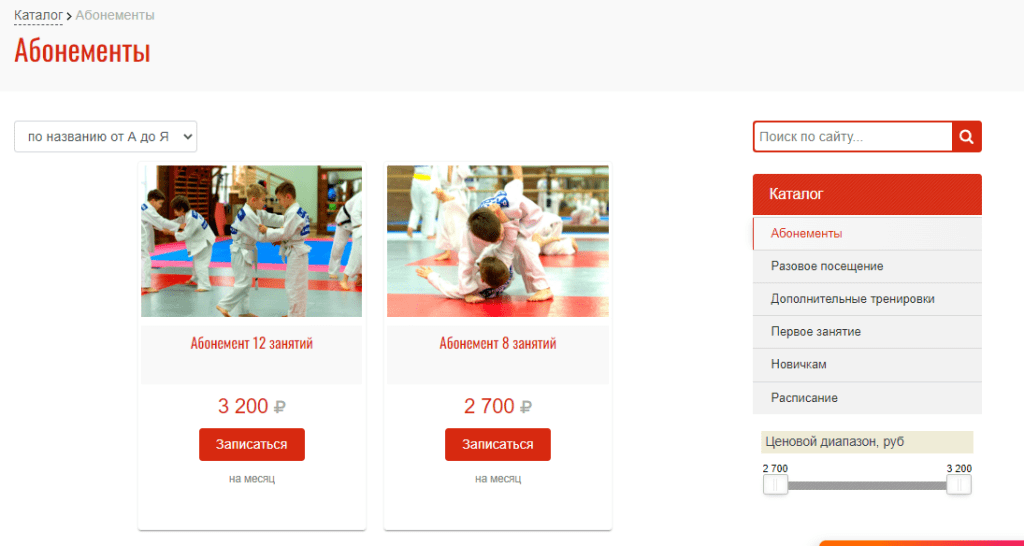The width and height of the screenshot is (1024, 546).
Task: Click the minimum price slider handle
Action: pyautogui.click(x=775, y=485)
